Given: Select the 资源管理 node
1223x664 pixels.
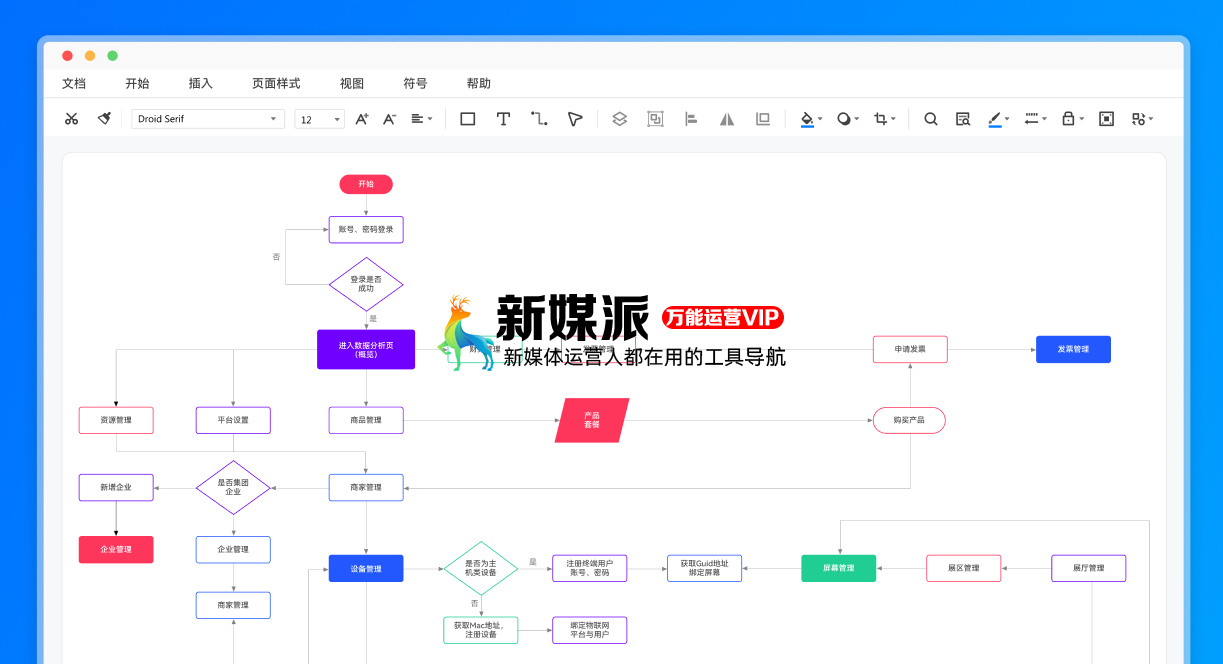Looking at the screenshot, I should (x=116, y=420).
